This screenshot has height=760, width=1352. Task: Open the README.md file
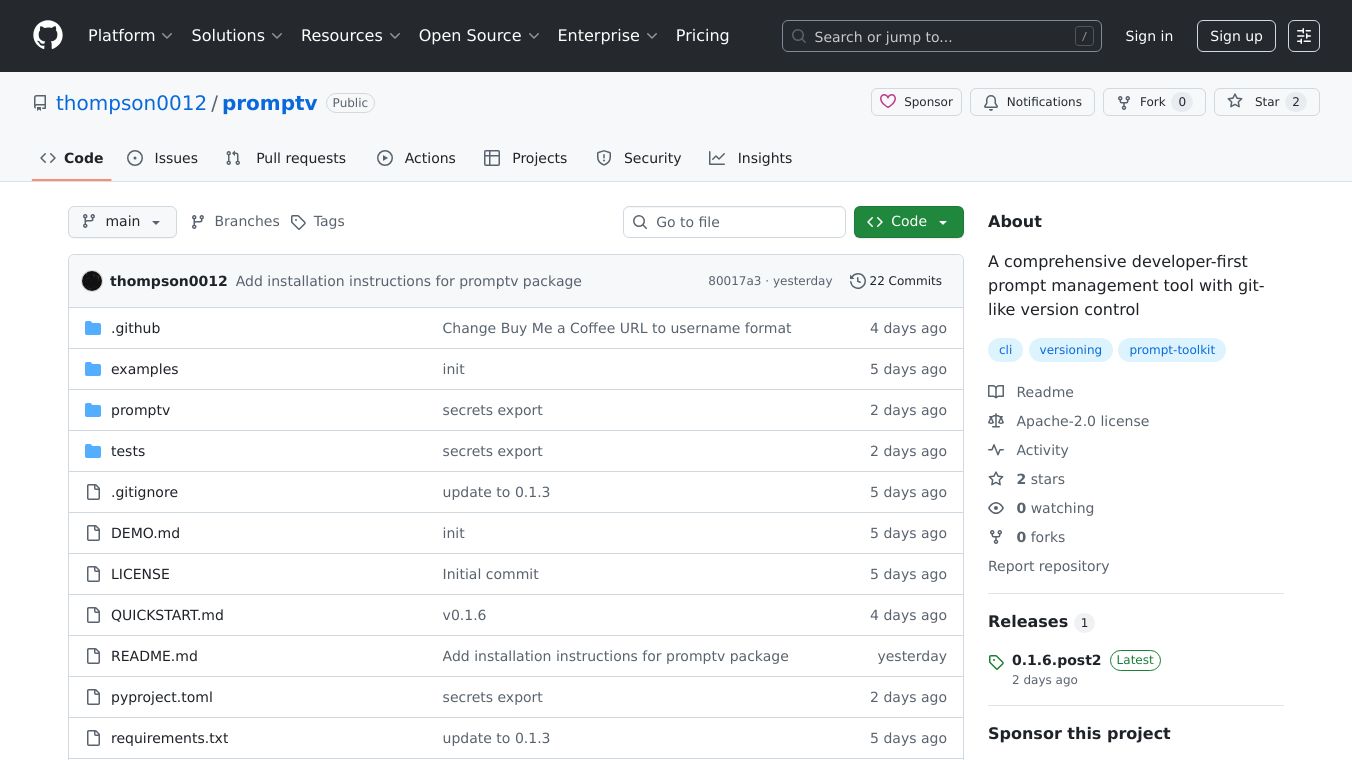point(154,656)
